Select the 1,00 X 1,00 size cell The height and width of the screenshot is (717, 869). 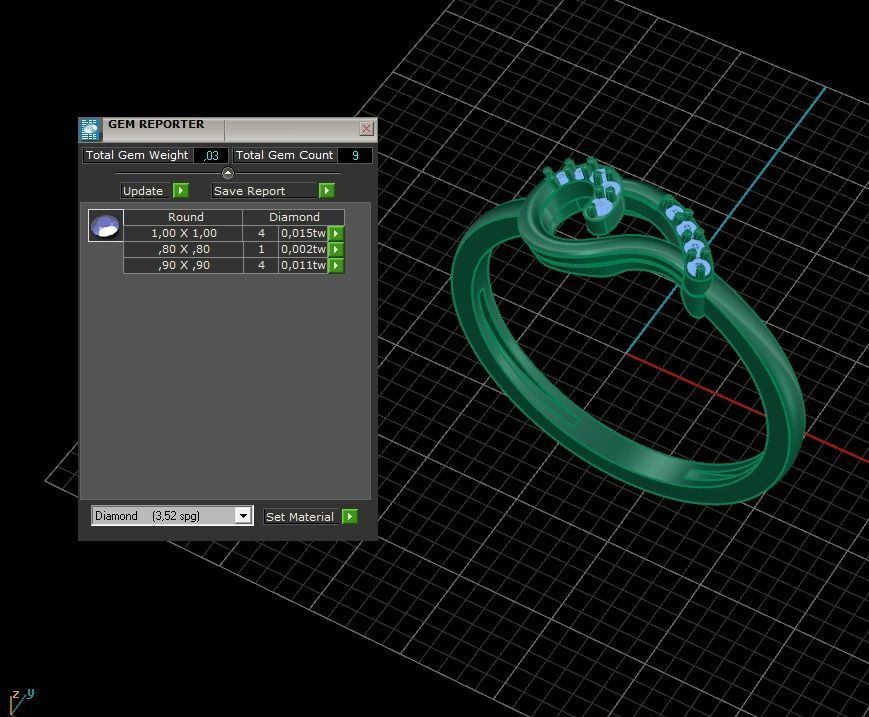tap(183, 233)
